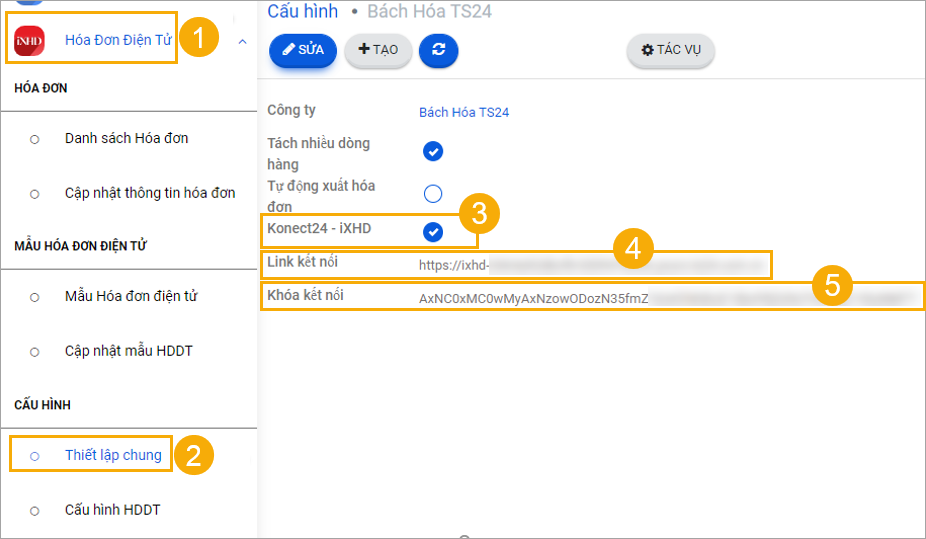The width and height of the screenshot is (926, 539).
Task: Click the Khóa kết nối key value
Action: click(667, 298)
